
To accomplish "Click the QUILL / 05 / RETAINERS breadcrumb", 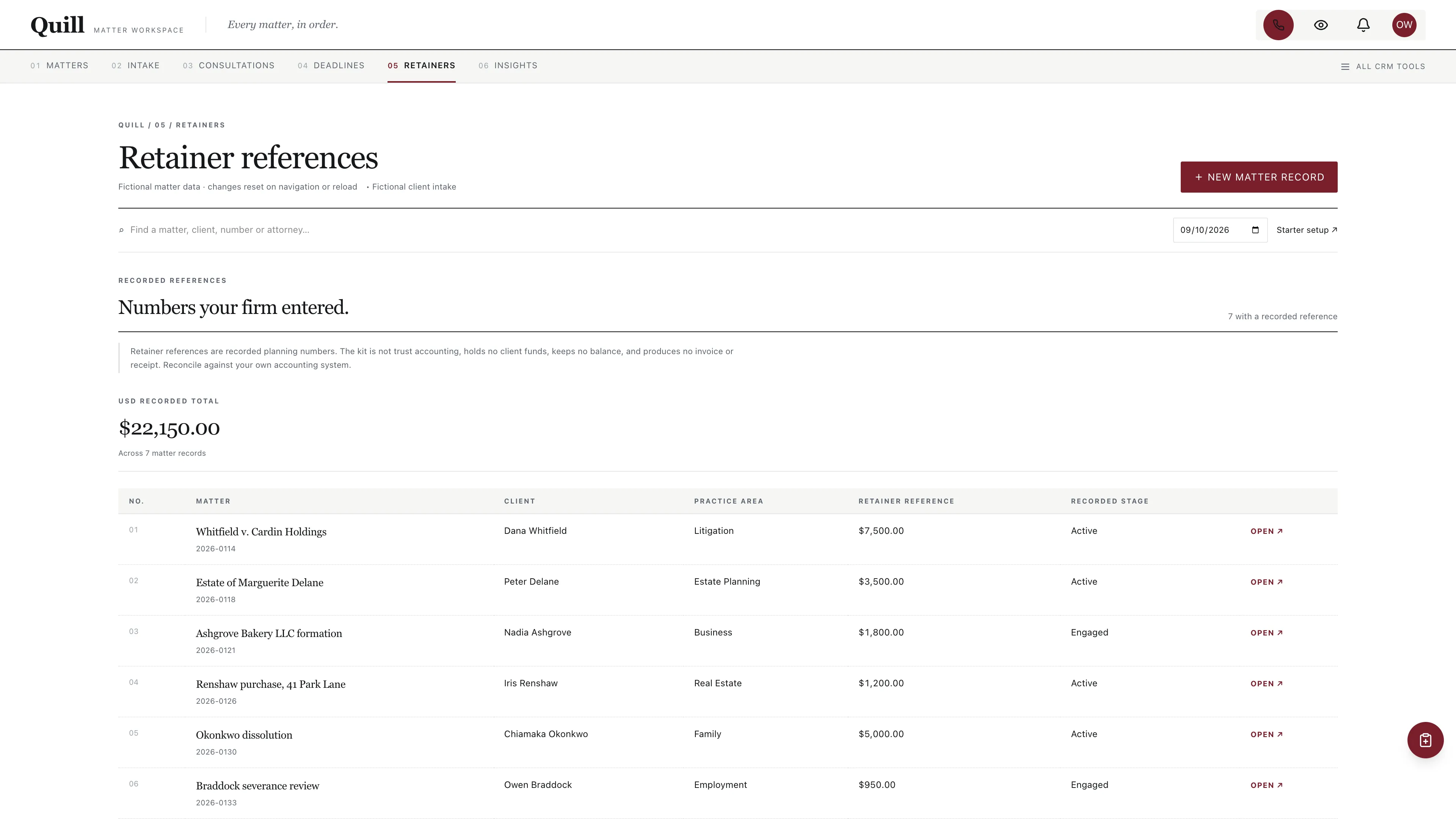I will (171, 126).
